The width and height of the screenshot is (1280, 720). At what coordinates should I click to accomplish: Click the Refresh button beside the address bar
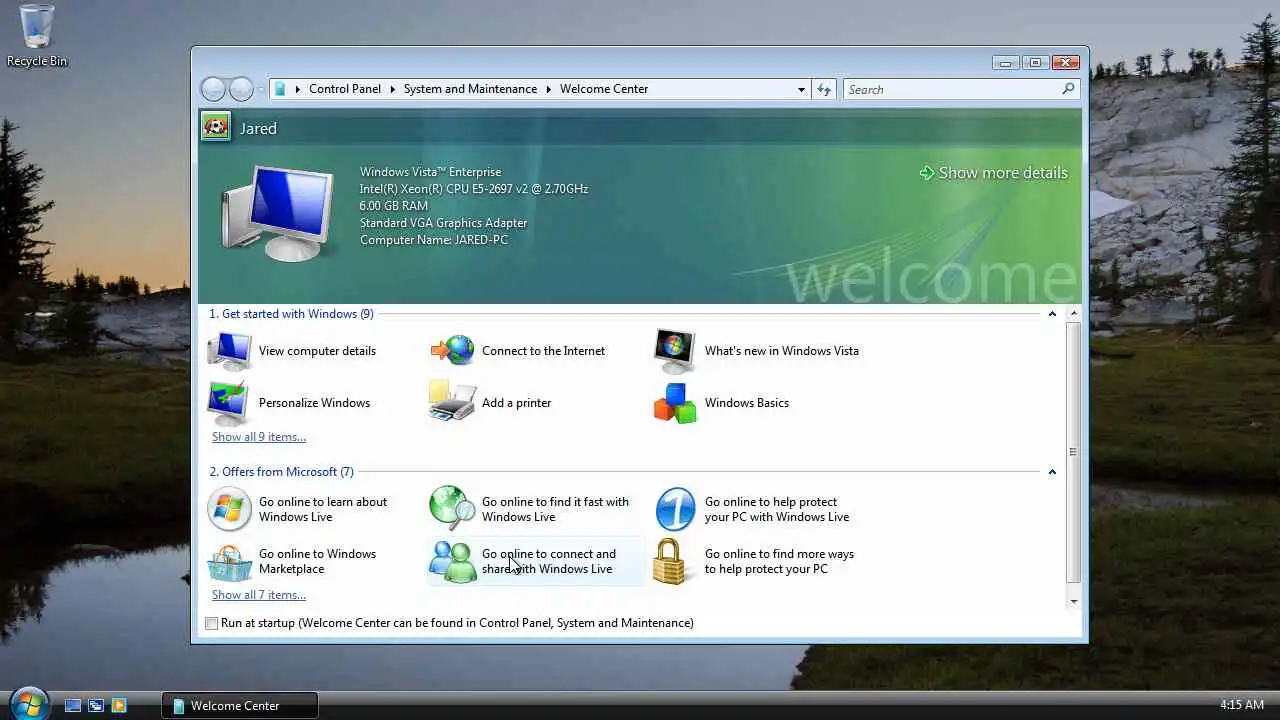tap(824, 89)
